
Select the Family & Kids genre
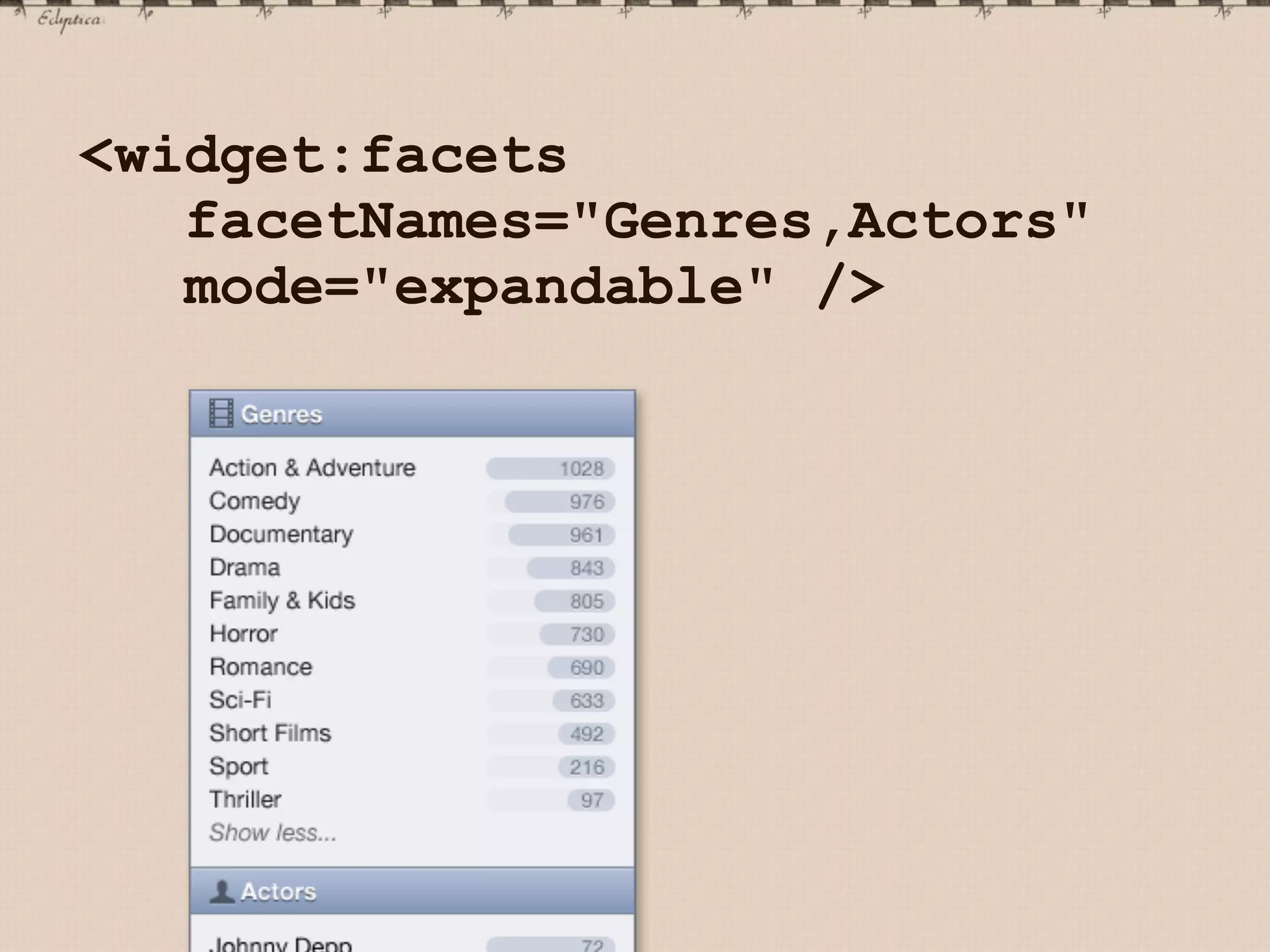282,601
